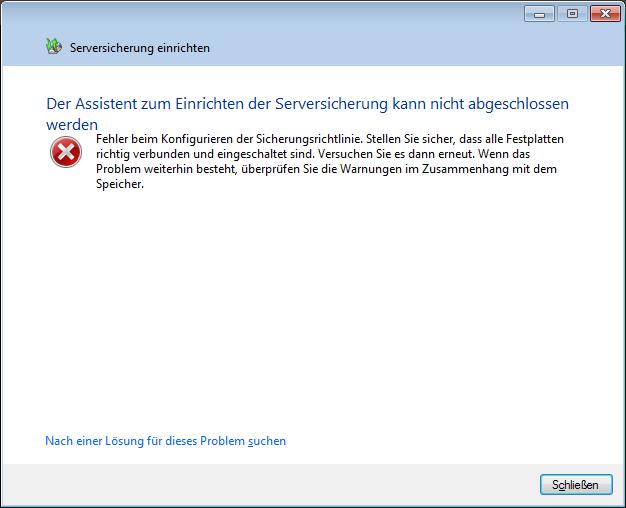
Task: Click the 'Serversicherung einrichten' title text
Action: point(140,48)
